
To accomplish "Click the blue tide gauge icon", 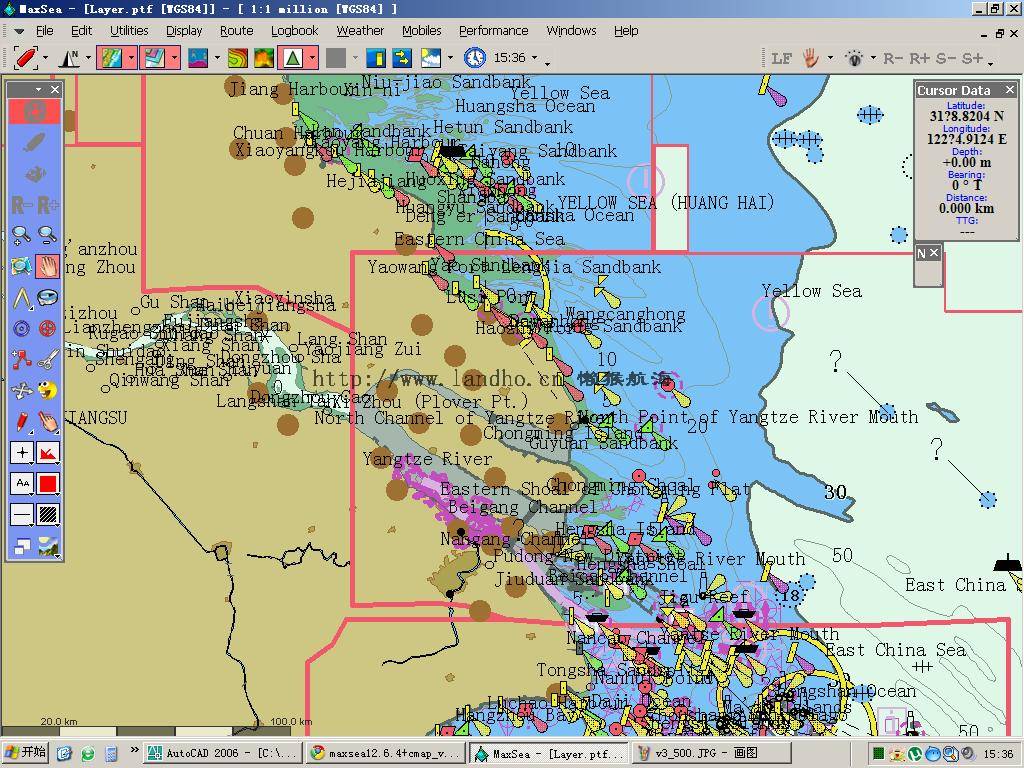I will point(376,57).
